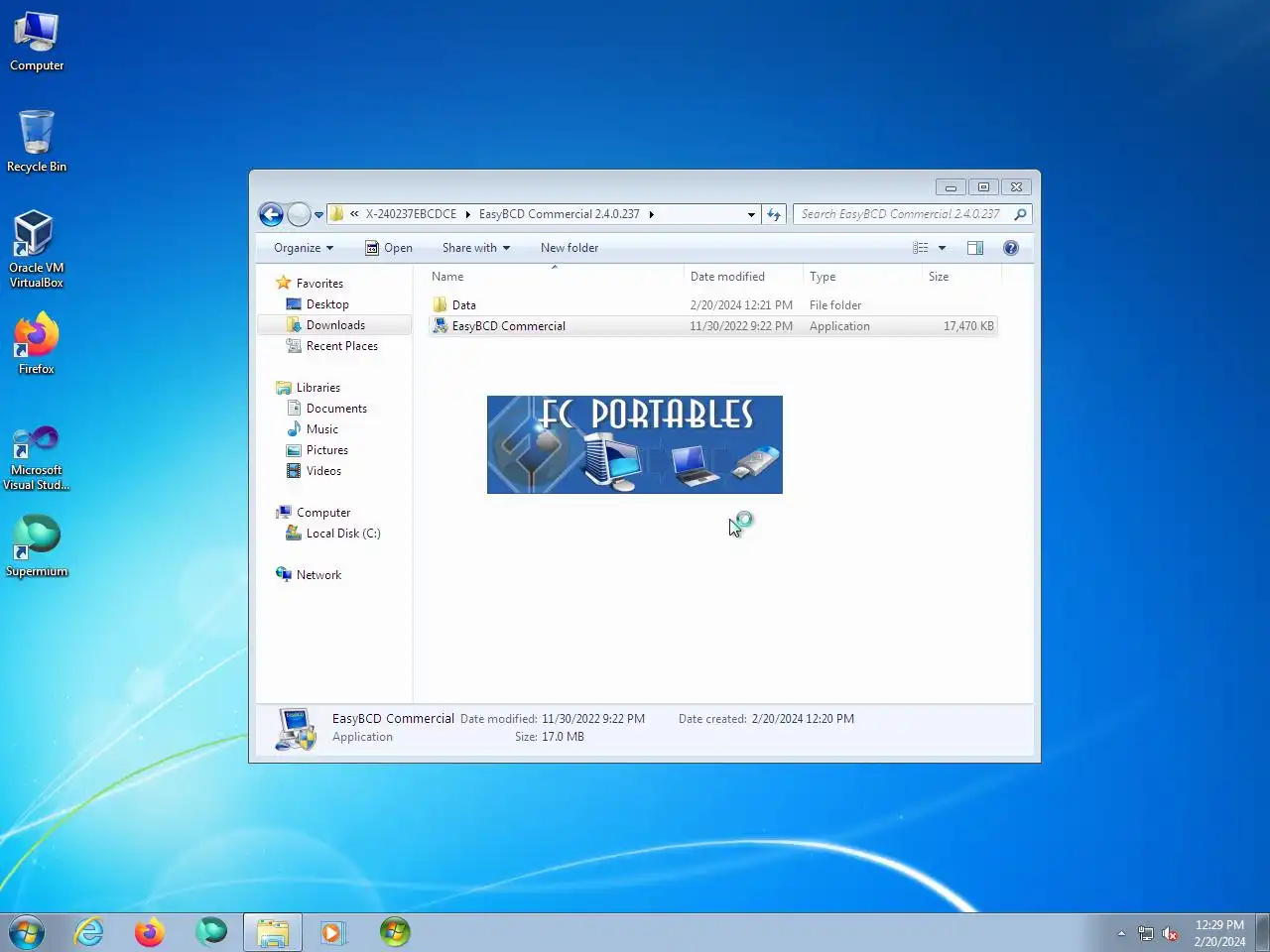Click the address bar refresh button
The height and width of the screenshot is (952, 1270).
pos(774,214)
